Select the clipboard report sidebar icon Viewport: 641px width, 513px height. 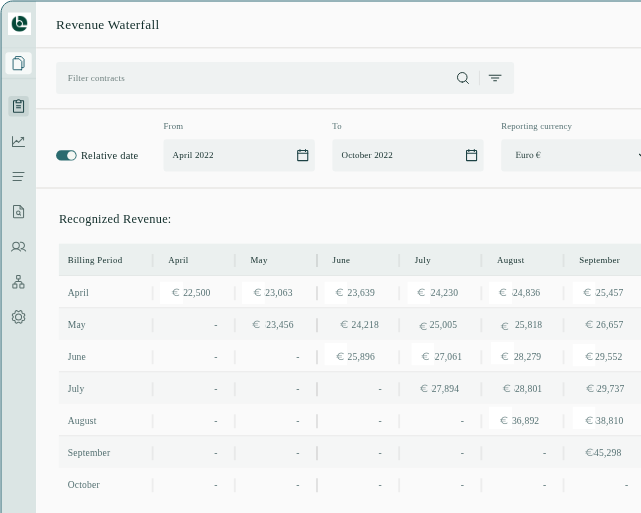pos(18,106)
